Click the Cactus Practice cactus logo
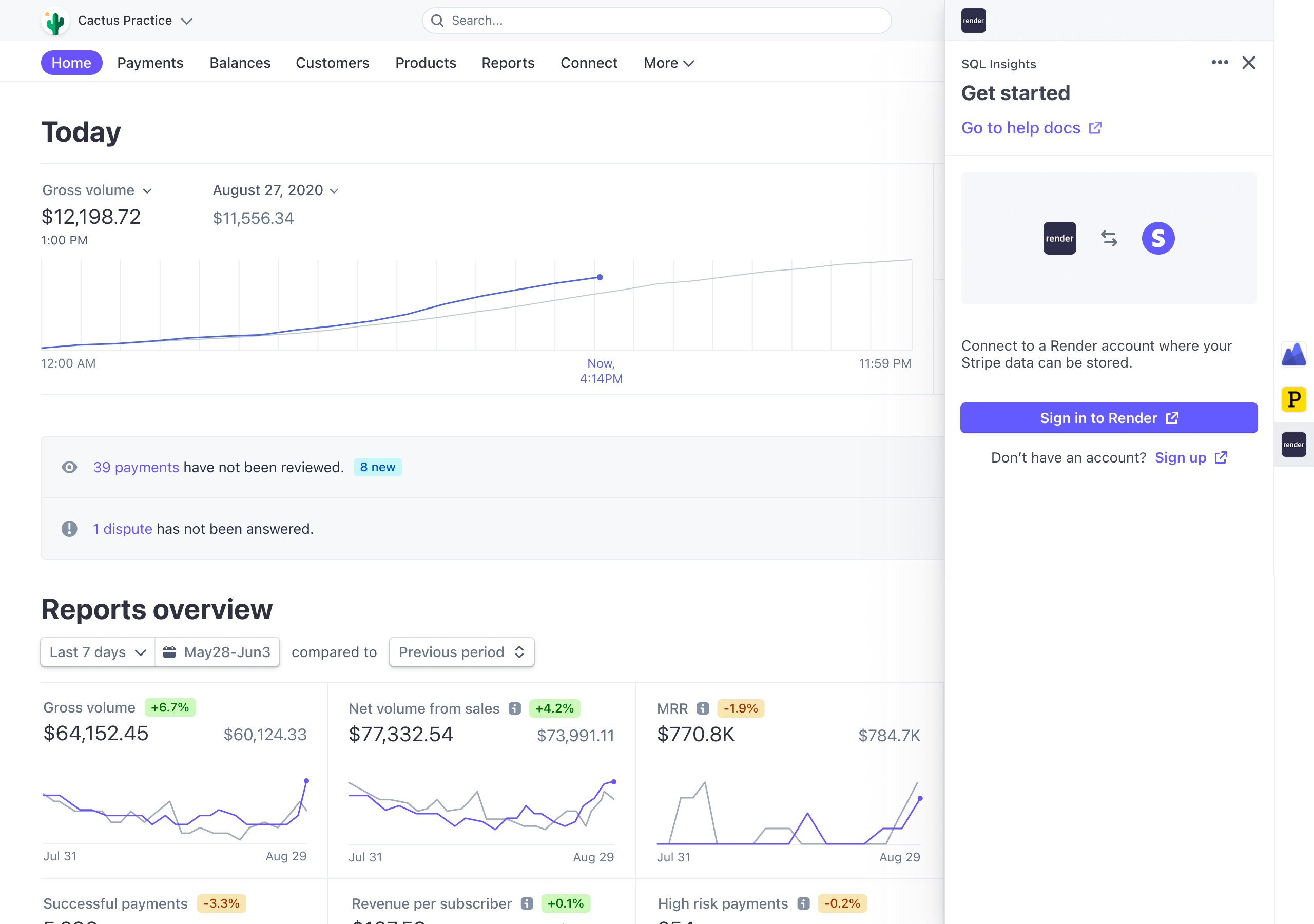 click(x=55, y=21)
